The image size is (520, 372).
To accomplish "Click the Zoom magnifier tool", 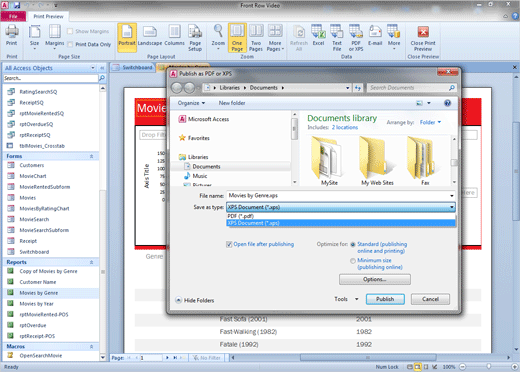I will pos(218,37).
